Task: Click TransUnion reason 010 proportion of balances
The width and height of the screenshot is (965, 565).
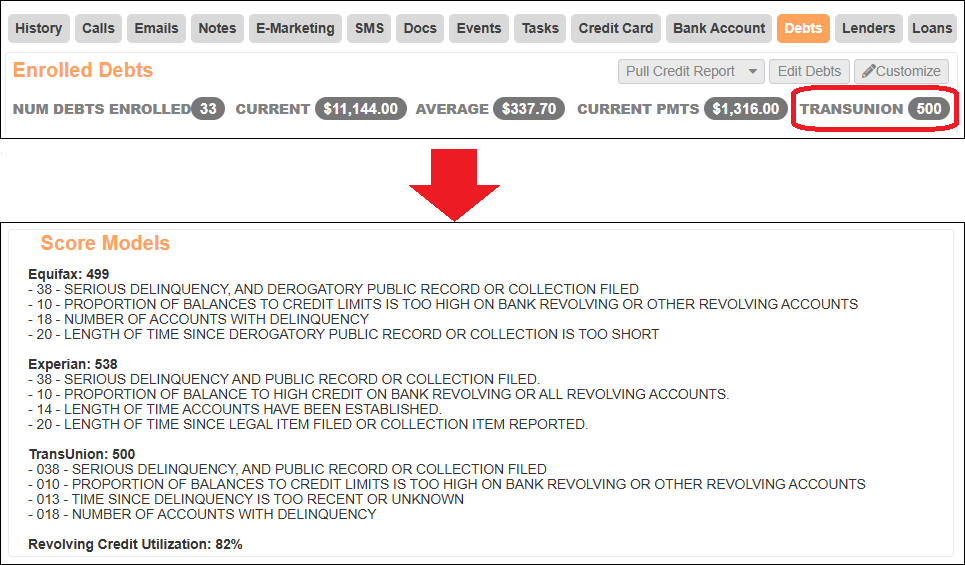Action: click(x=447, y=484)
